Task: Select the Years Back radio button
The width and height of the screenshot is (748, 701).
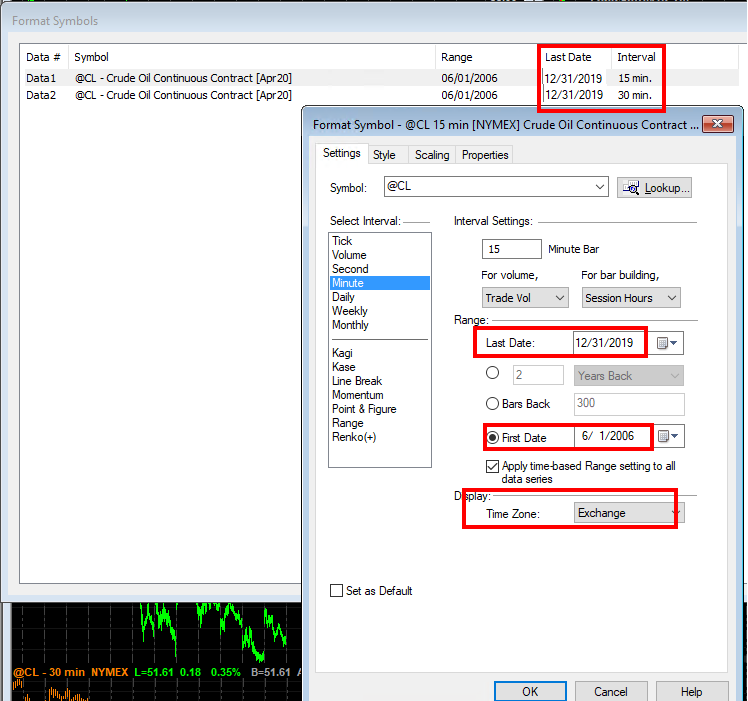Action: coord(492,375)
